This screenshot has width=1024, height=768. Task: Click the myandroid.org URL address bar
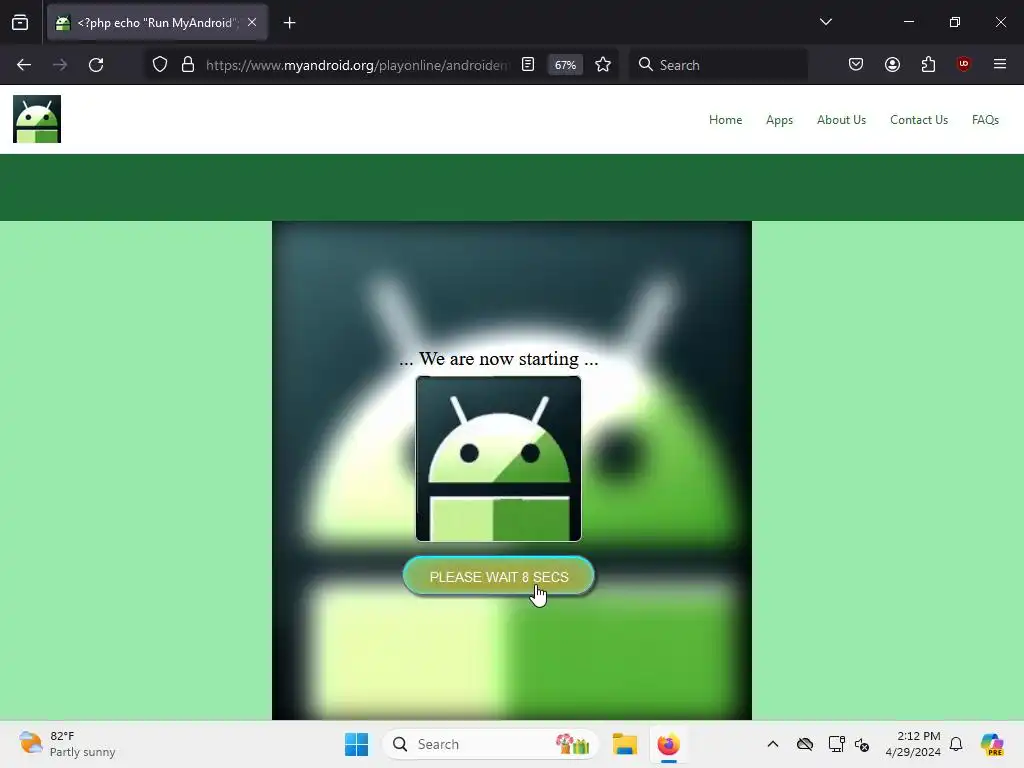(357, 65)
